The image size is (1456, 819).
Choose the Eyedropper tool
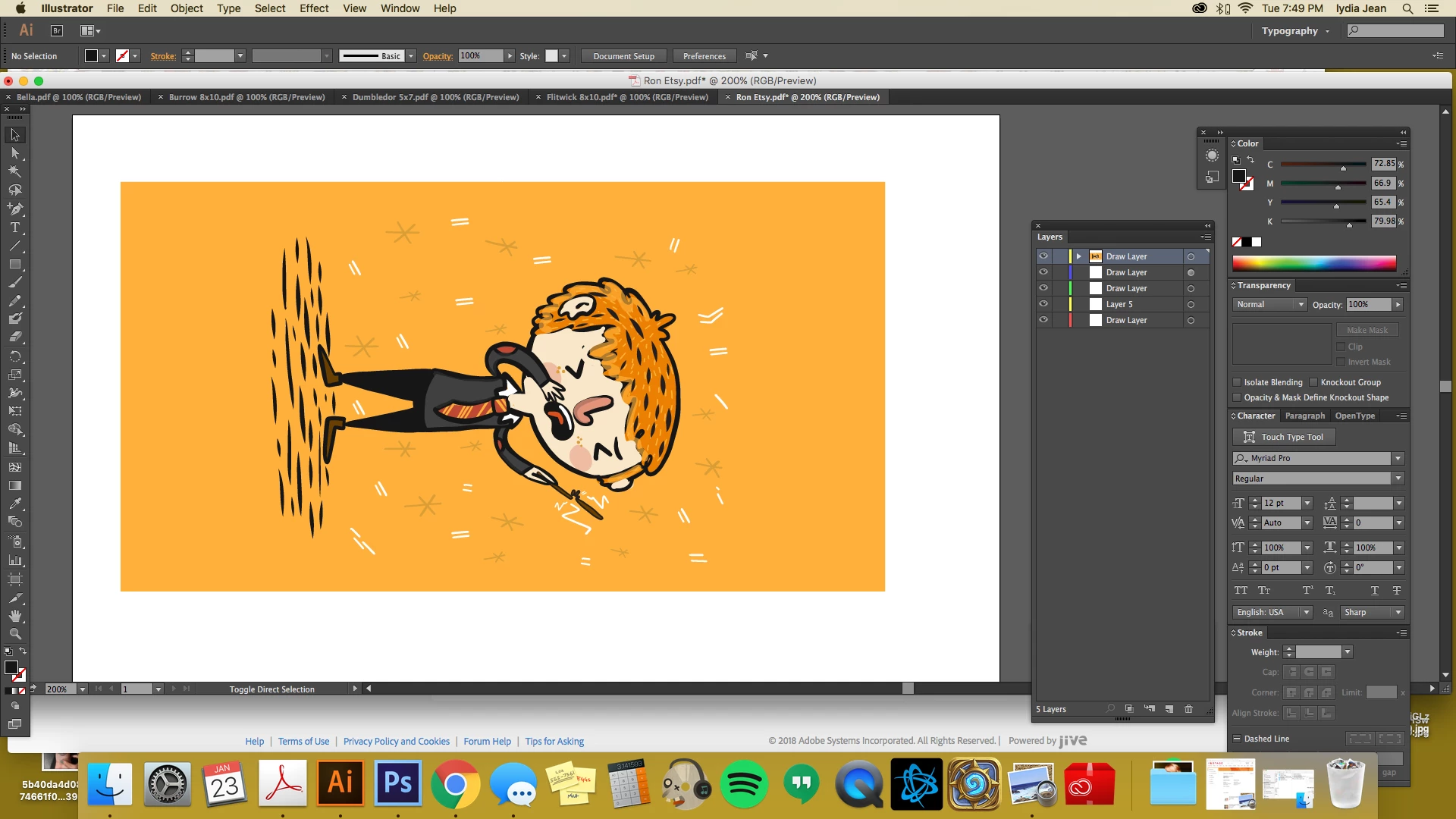coord(14,504)
